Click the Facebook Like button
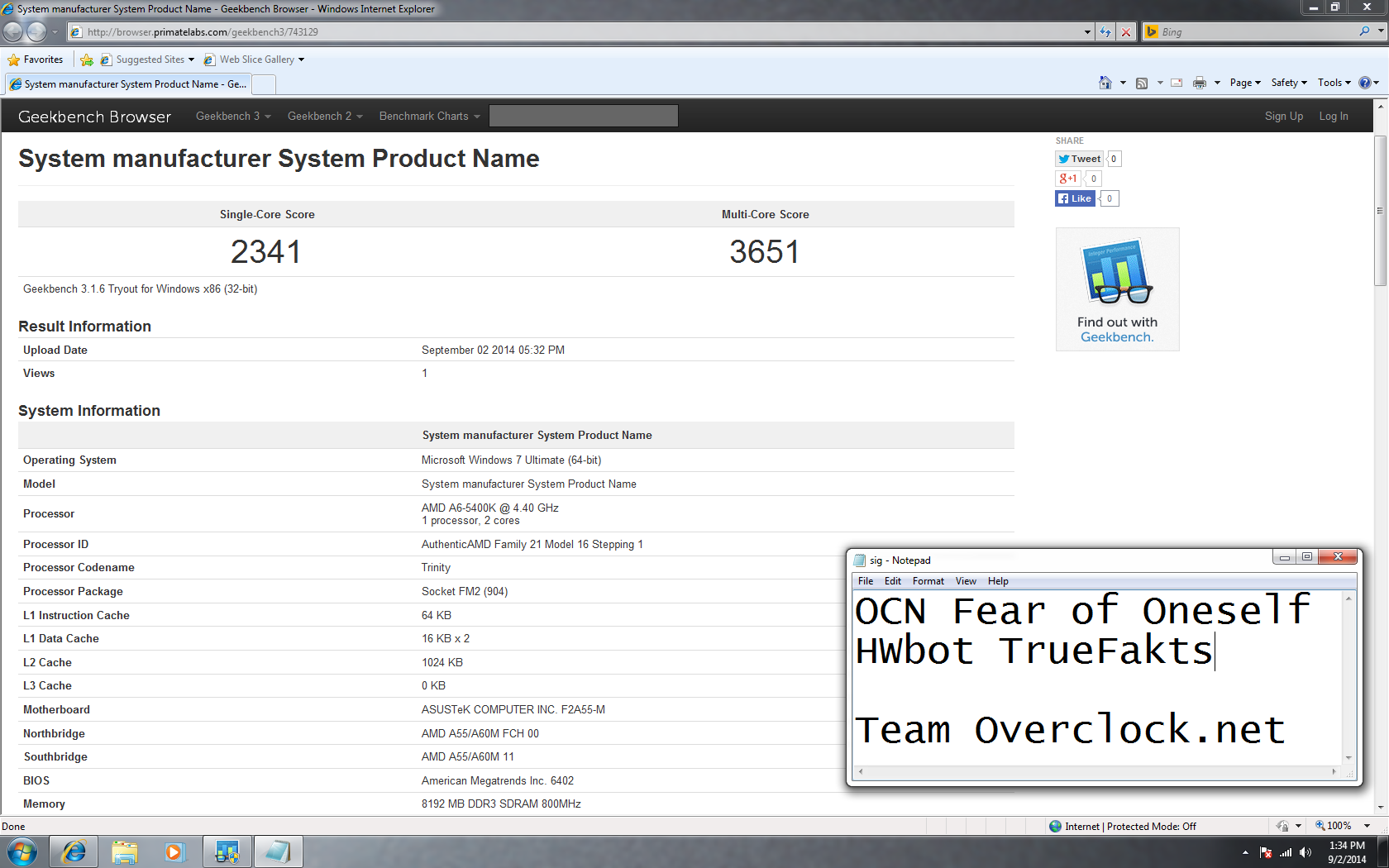This screenshot has width=1389, height=868. (x=1075, y=198)
